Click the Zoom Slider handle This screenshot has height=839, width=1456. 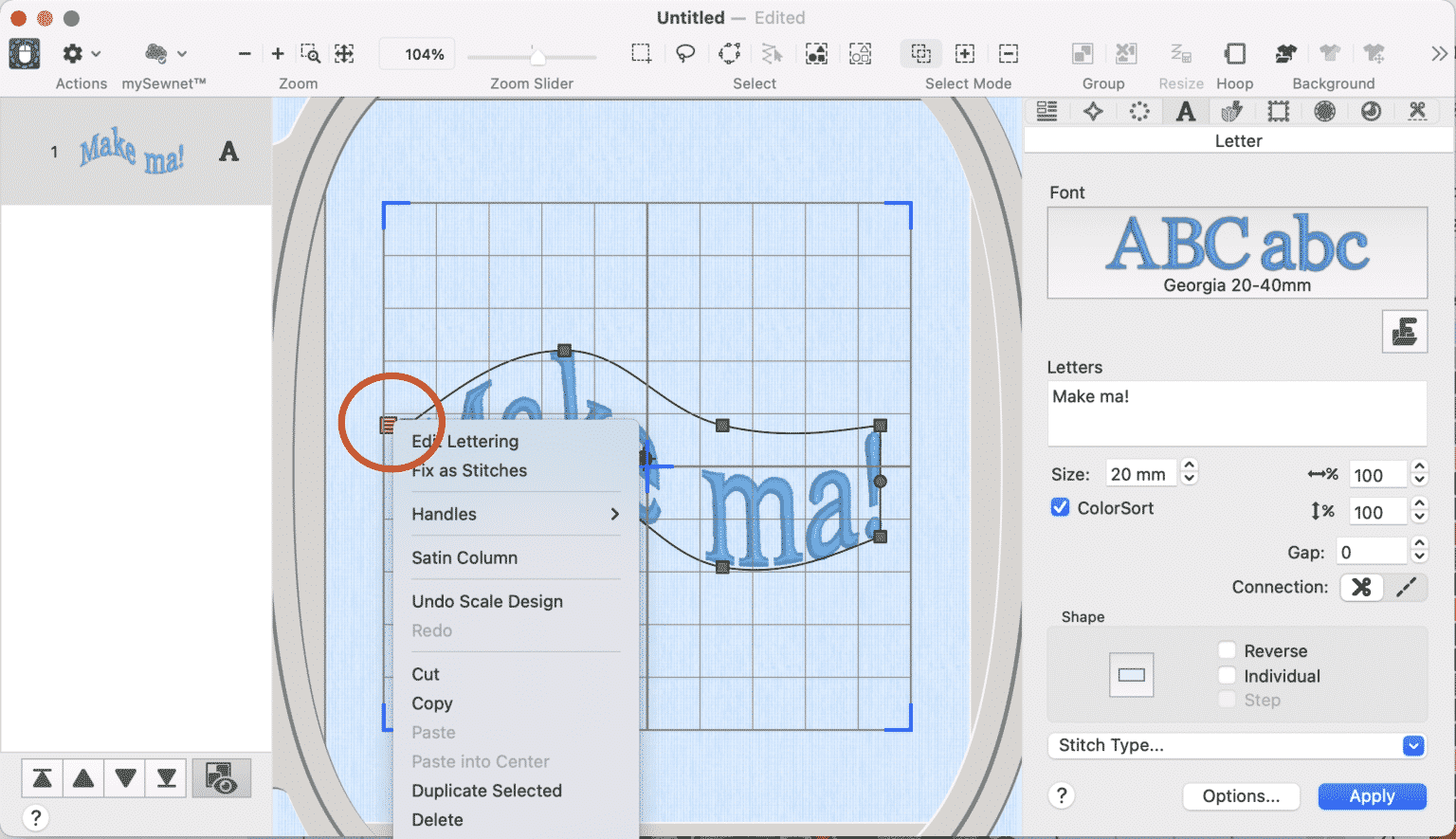537,57
